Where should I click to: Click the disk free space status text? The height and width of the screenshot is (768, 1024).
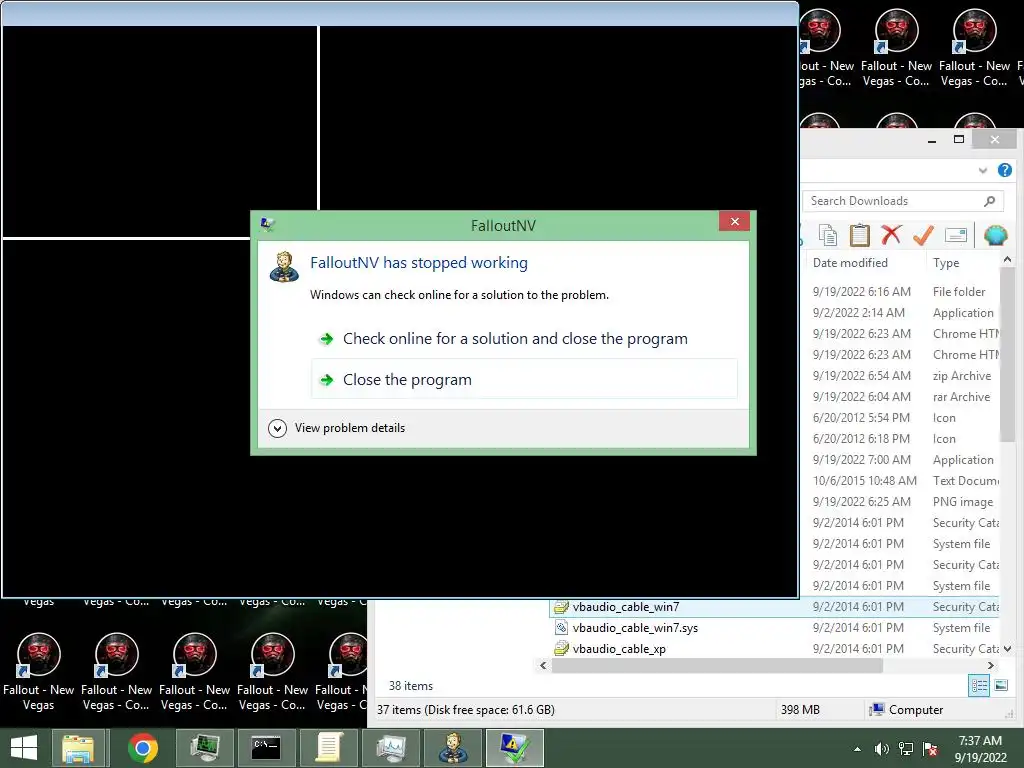[466, 709]
